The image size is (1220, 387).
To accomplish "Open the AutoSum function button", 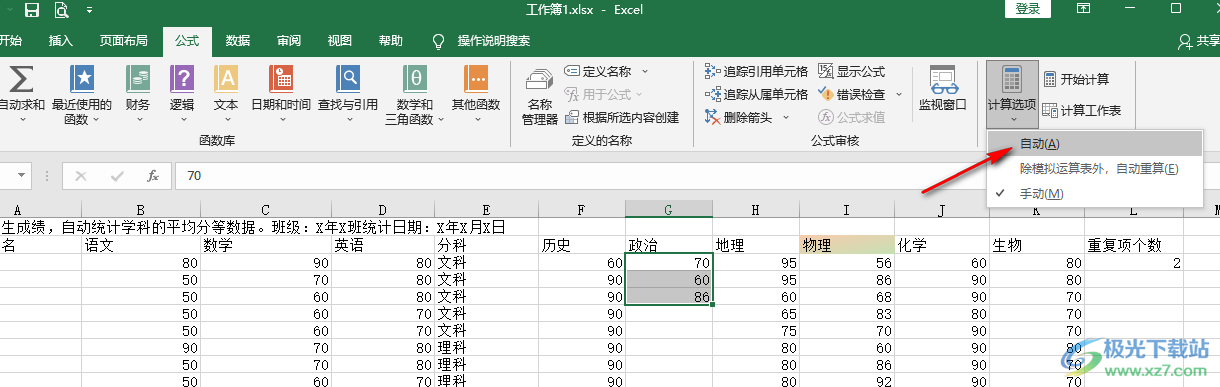I will pos(21,95).
